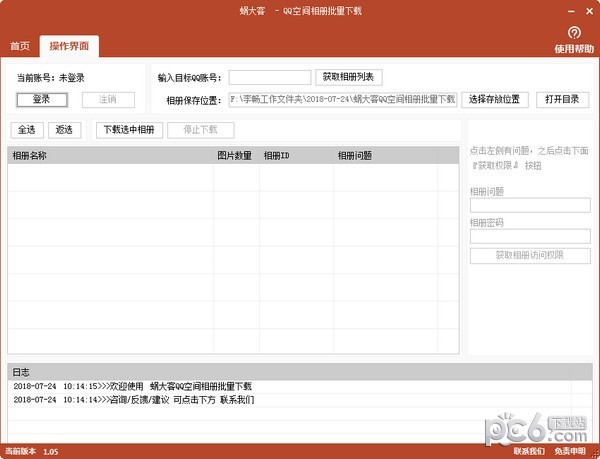Click the 当前账号: 未登录 label

(51, 78)
